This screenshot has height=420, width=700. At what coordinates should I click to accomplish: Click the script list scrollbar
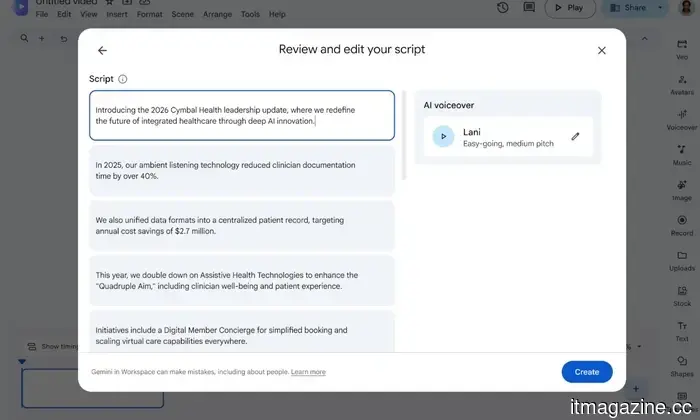point(404,135)
